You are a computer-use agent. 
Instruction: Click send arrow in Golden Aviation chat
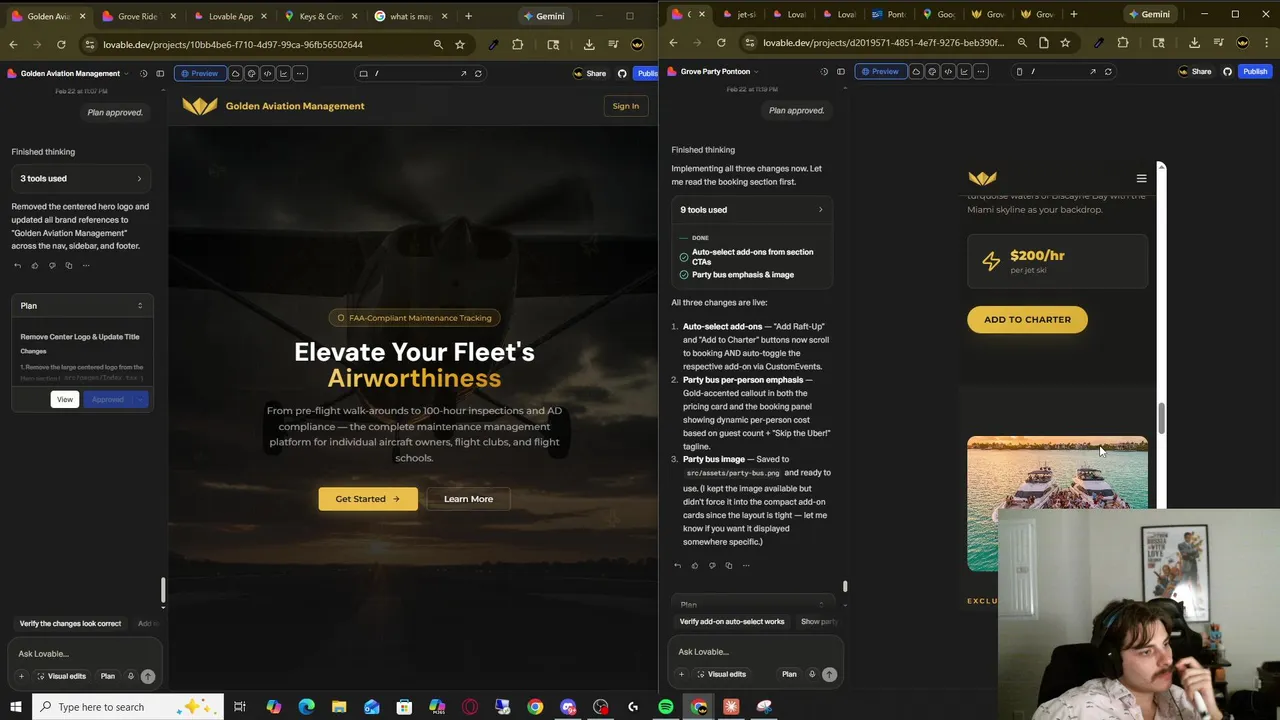click(148, 676)
